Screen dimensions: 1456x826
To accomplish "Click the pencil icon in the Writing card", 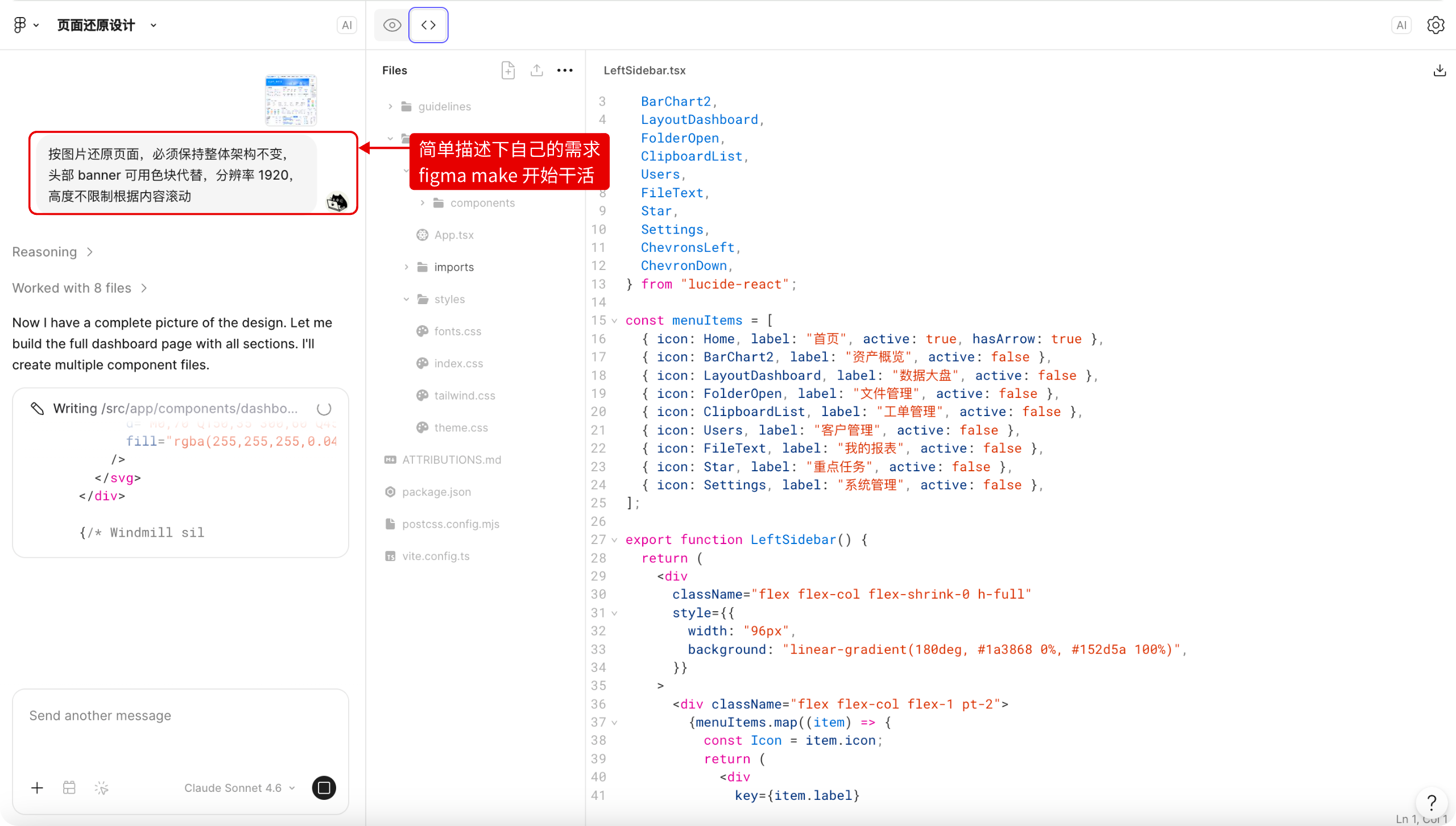I will coord(38,409).
